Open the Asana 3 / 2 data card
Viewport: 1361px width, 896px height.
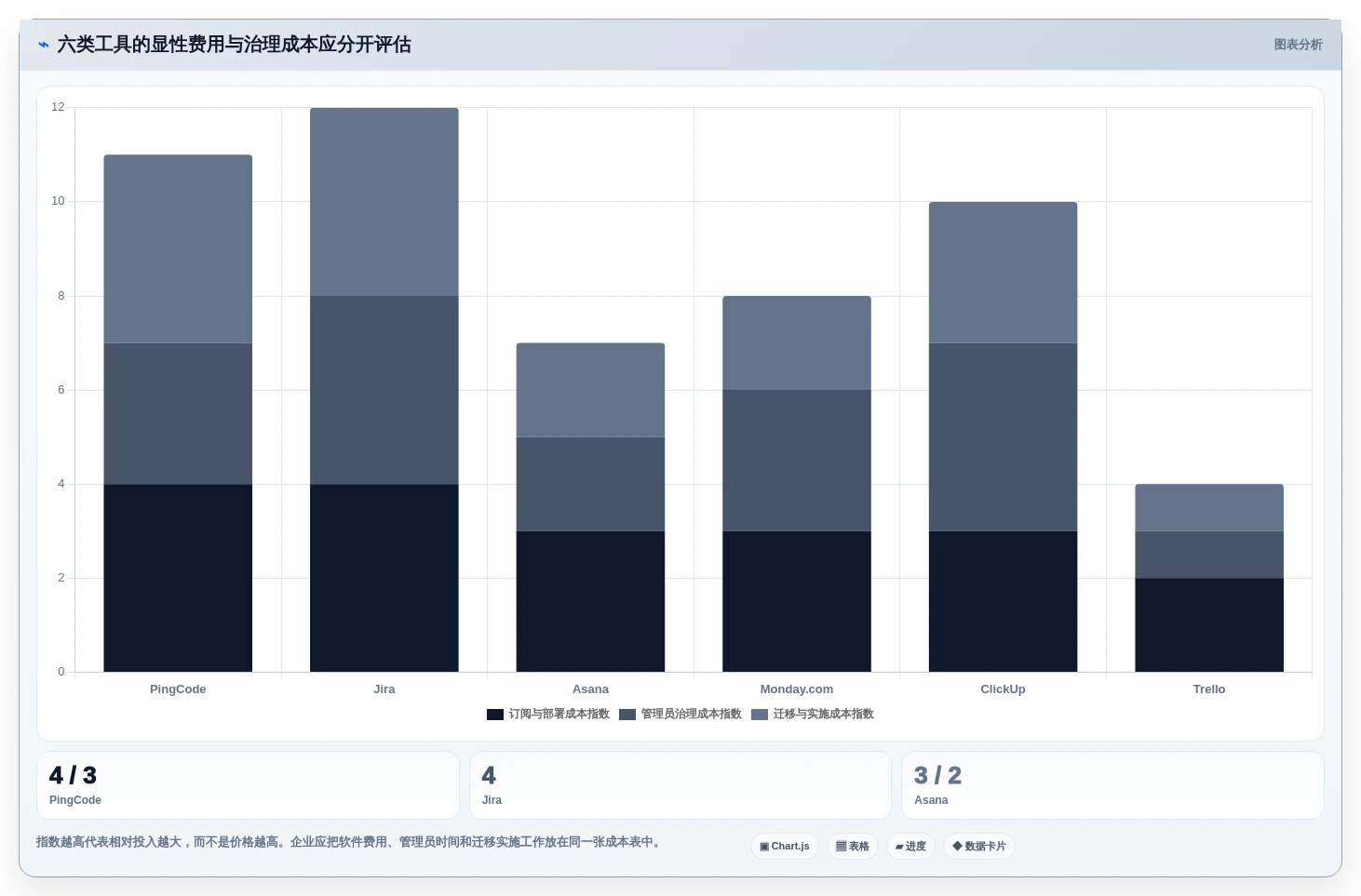pyautogui.click(x=1112, y=785)
